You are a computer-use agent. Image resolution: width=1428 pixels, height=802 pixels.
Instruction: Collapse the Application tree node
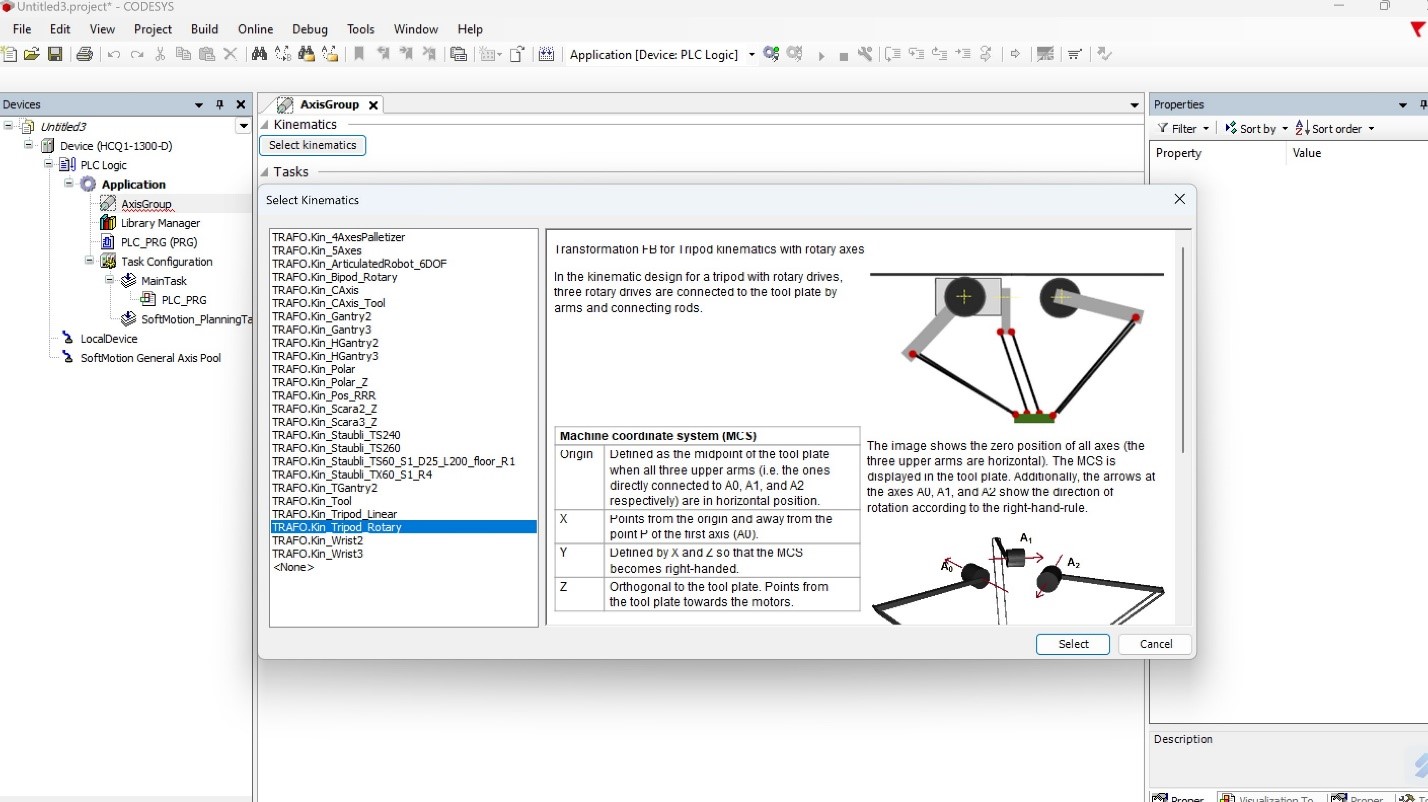[69, 184]
